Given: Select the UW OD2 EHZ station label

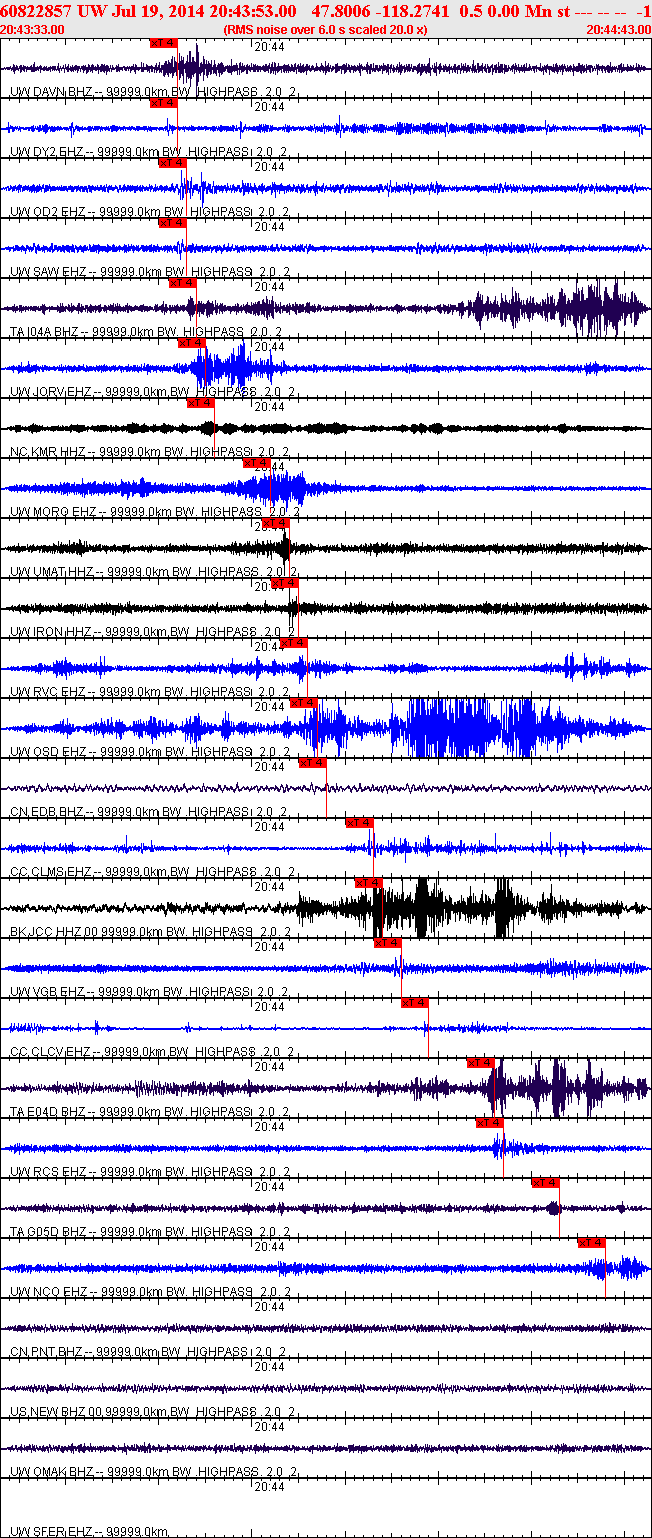Looking at the screenshot, I should (x=48, y=211).
